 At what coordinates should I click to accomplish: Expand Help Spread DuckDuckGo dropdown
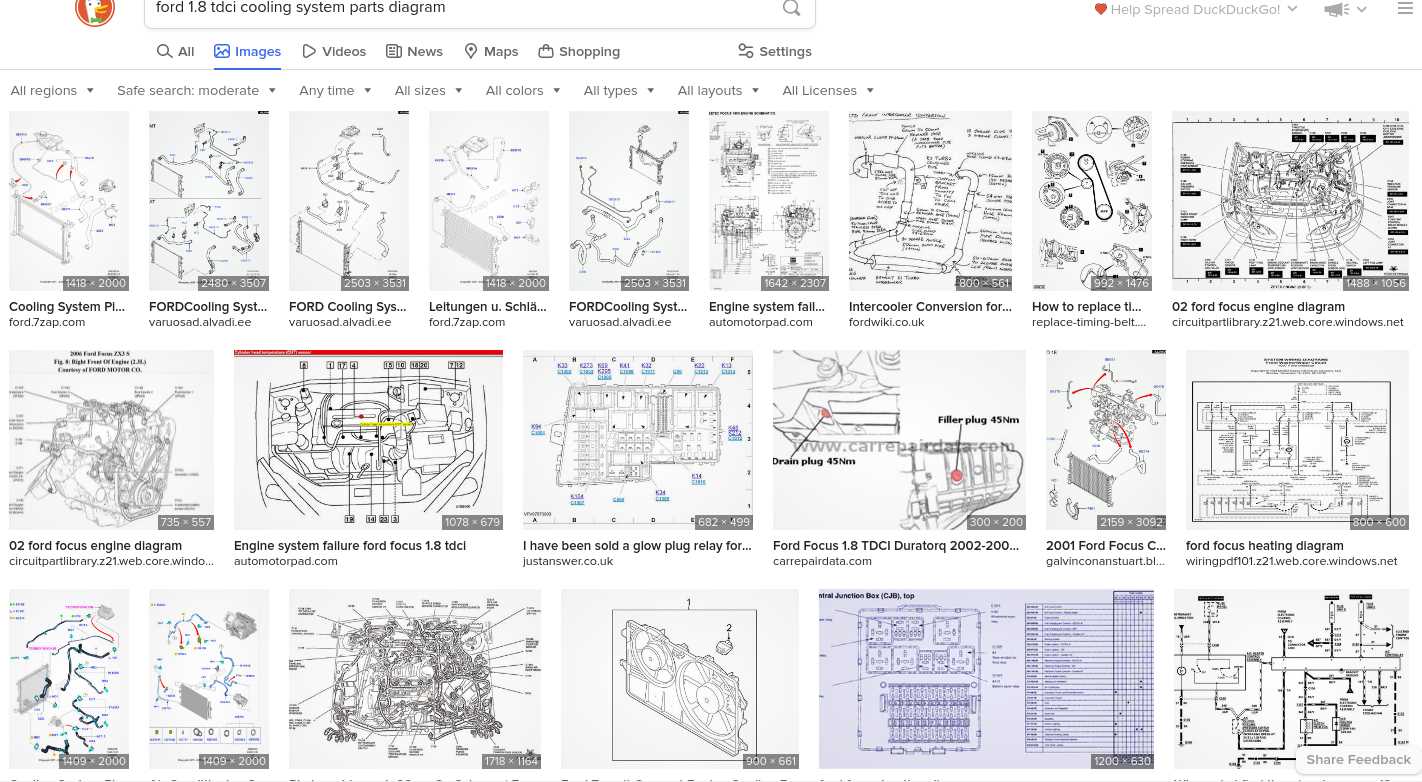click(x=1196, y=9)
